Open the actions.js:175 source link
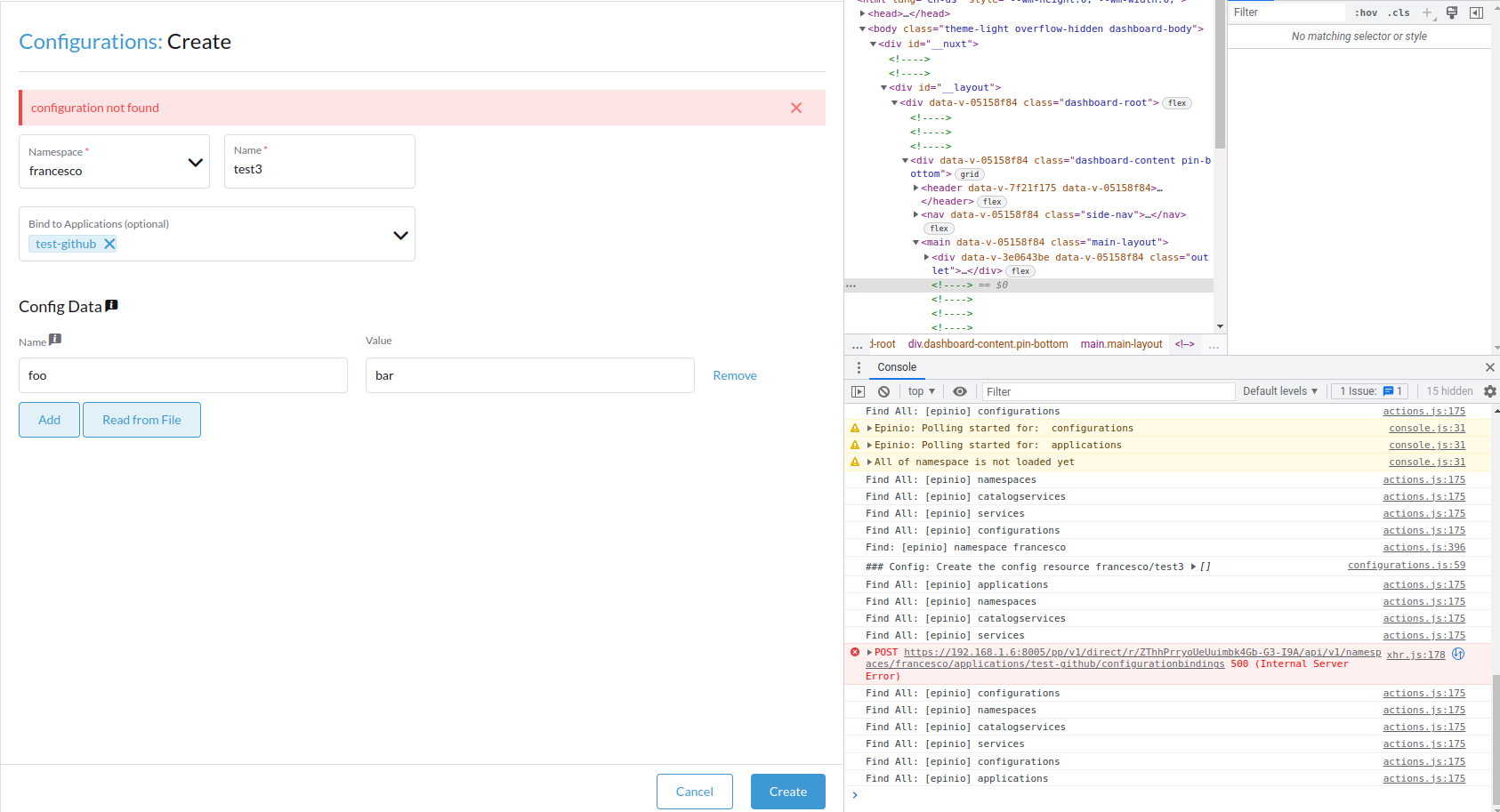 click(x=1423, y=411)
